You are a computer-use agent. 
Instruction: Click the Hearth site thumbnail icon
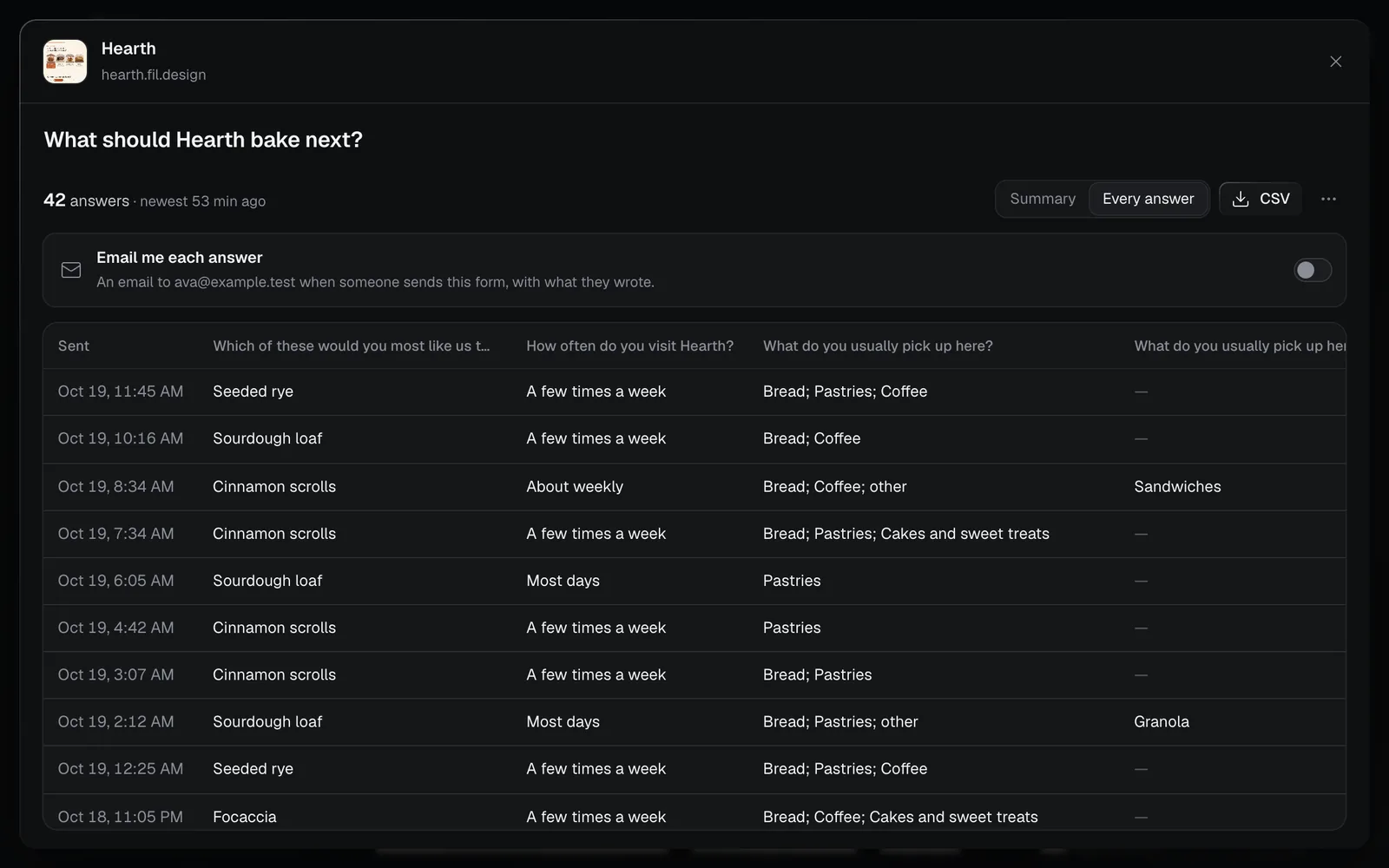point(65,62)
